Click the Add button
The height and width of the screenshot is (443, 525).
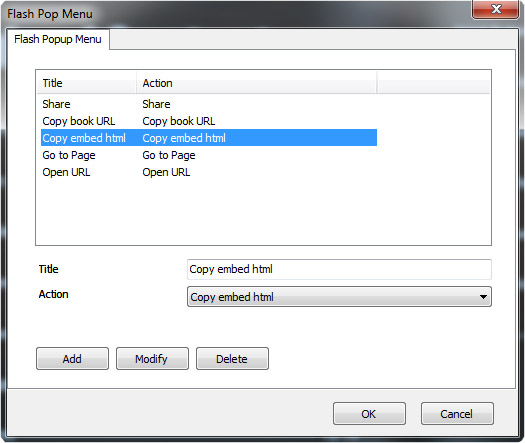pos(72,359)
